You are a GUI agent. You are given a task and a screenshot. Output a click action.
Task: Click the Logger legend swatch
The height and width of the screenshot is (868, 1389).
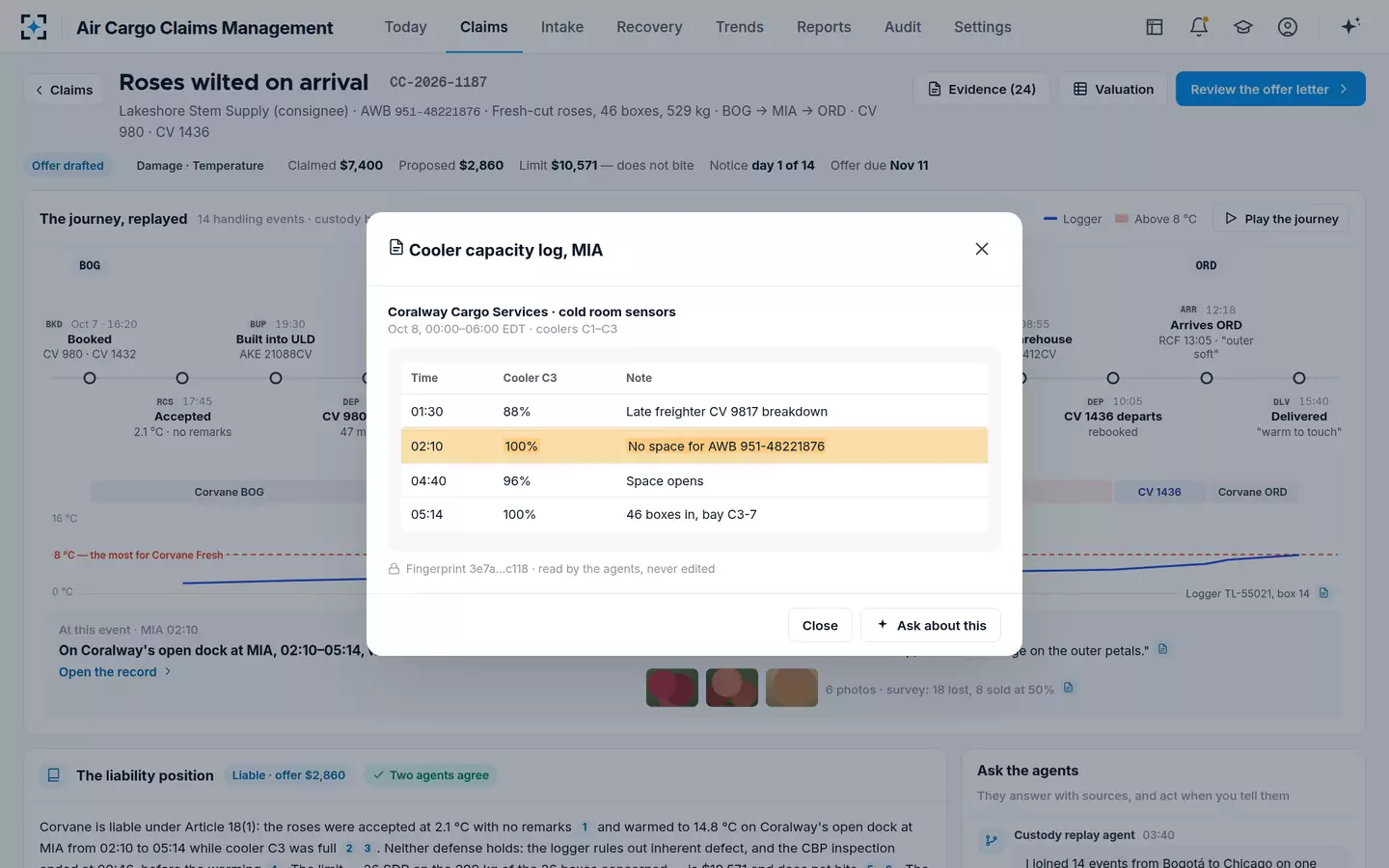coord(1050,219)
